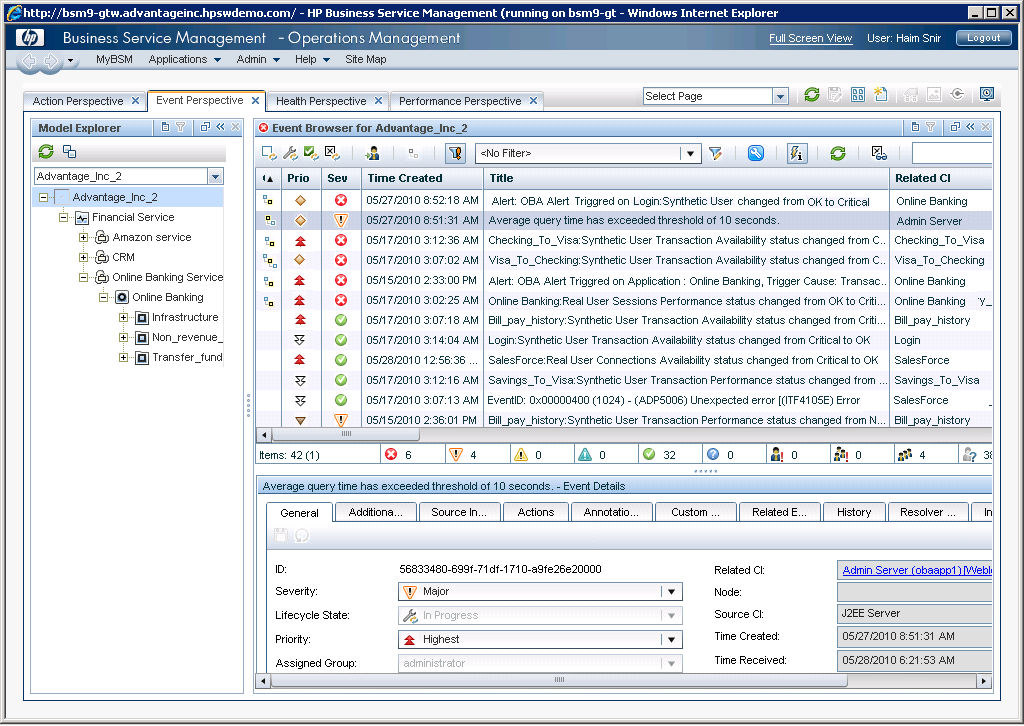The width and height of the screenshot is (1024, 726).
Task: Open the Applications menu
Action: (x=185, y=59)
